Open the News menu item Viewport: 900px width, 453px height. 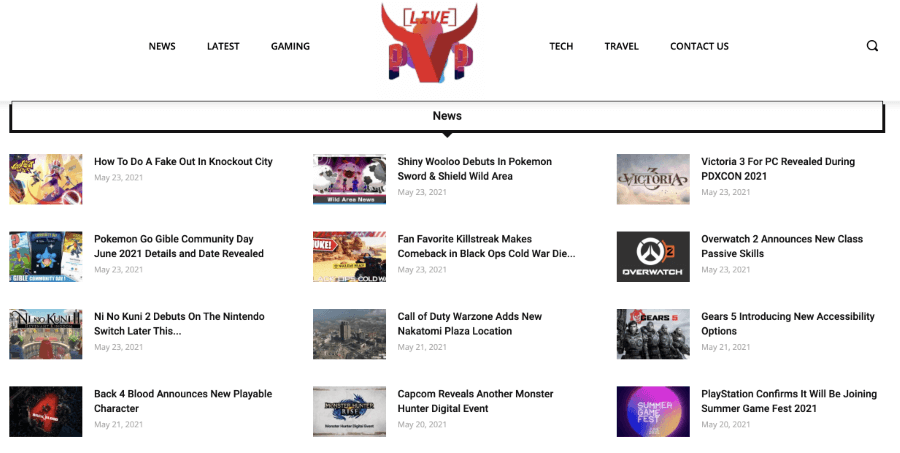162,46
